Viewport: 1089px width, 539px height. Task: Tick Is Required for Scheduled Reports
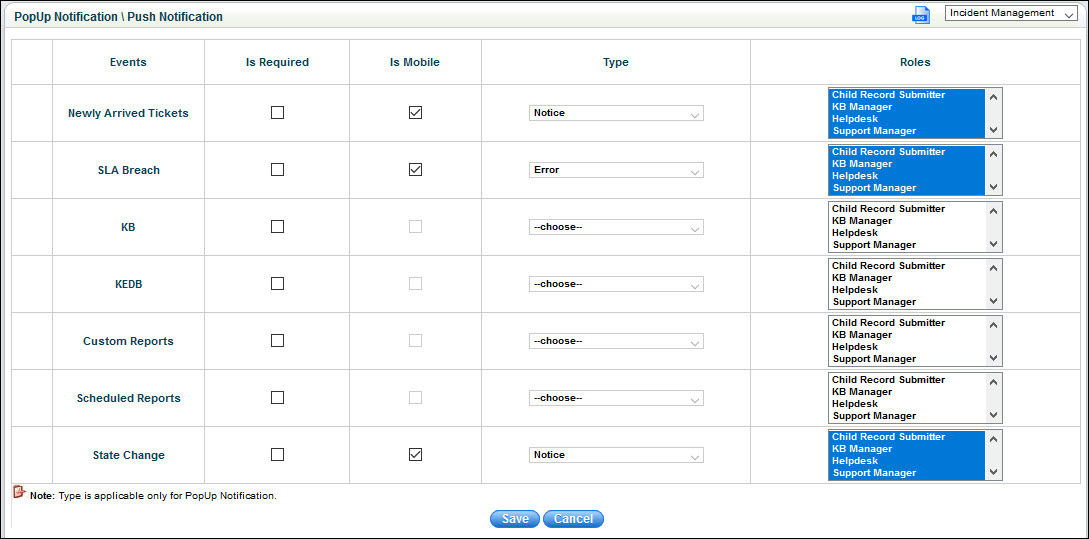coord(277,397)
